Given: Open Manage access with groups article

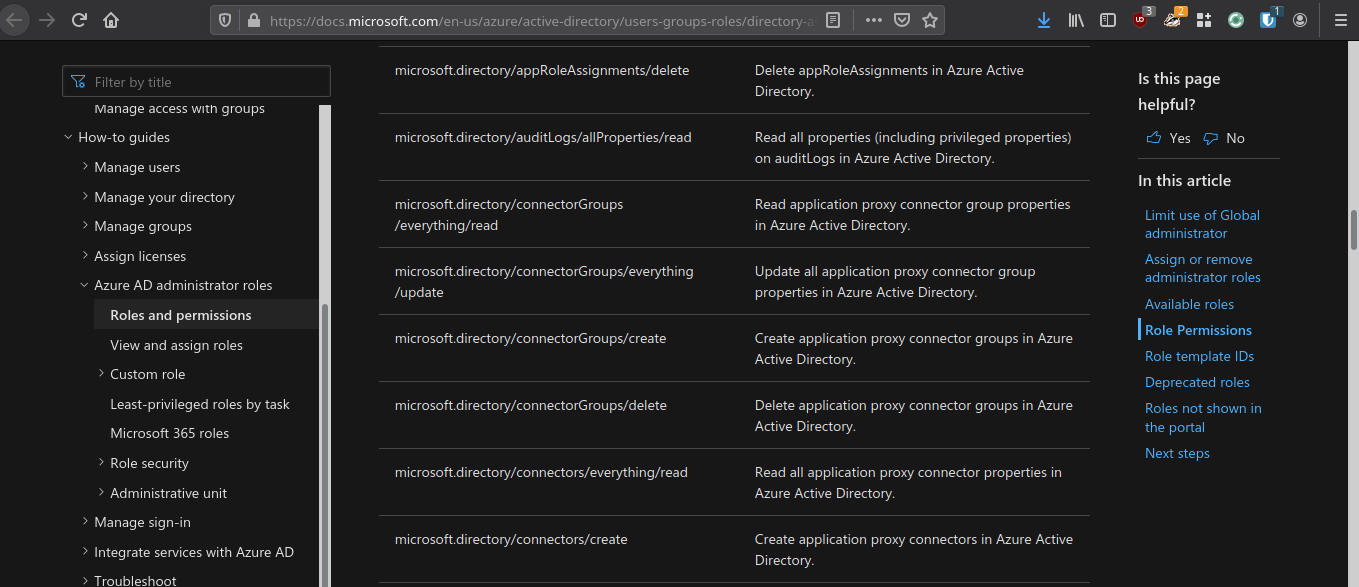Looking at the screenshot, I should [179, 108].
